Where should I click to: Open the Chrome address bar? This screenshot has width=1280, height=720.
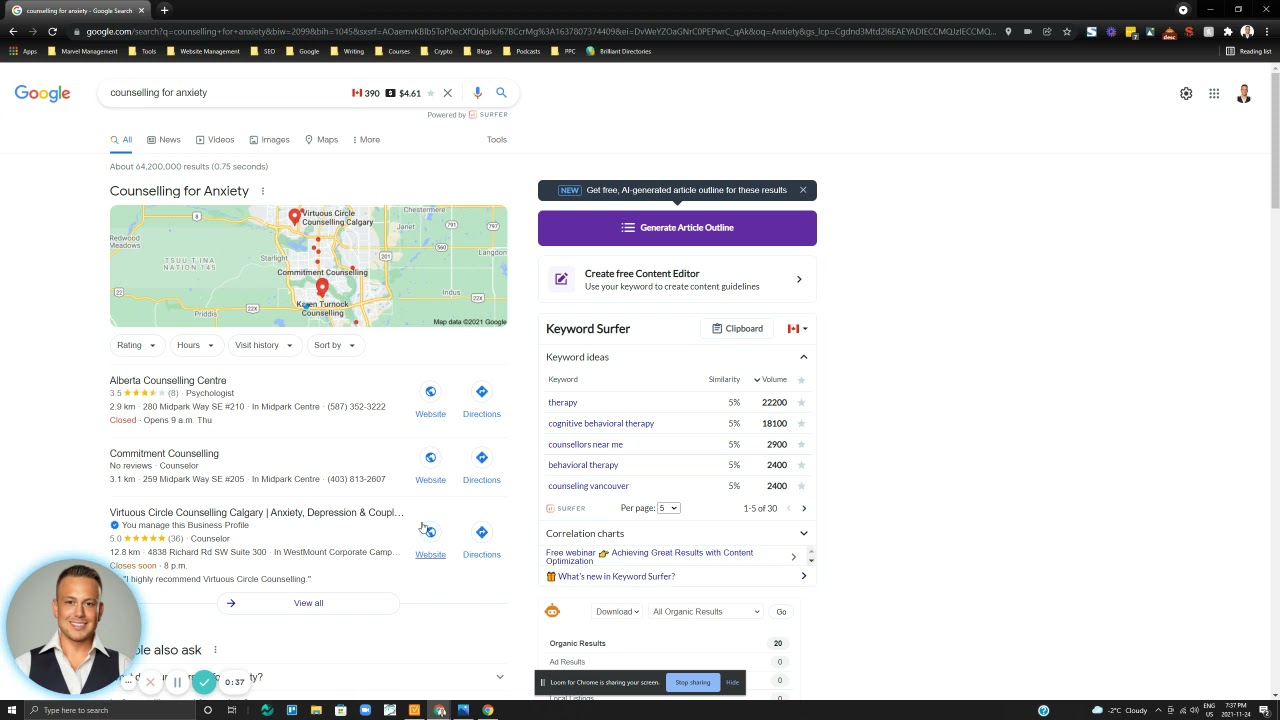(540, 32)
